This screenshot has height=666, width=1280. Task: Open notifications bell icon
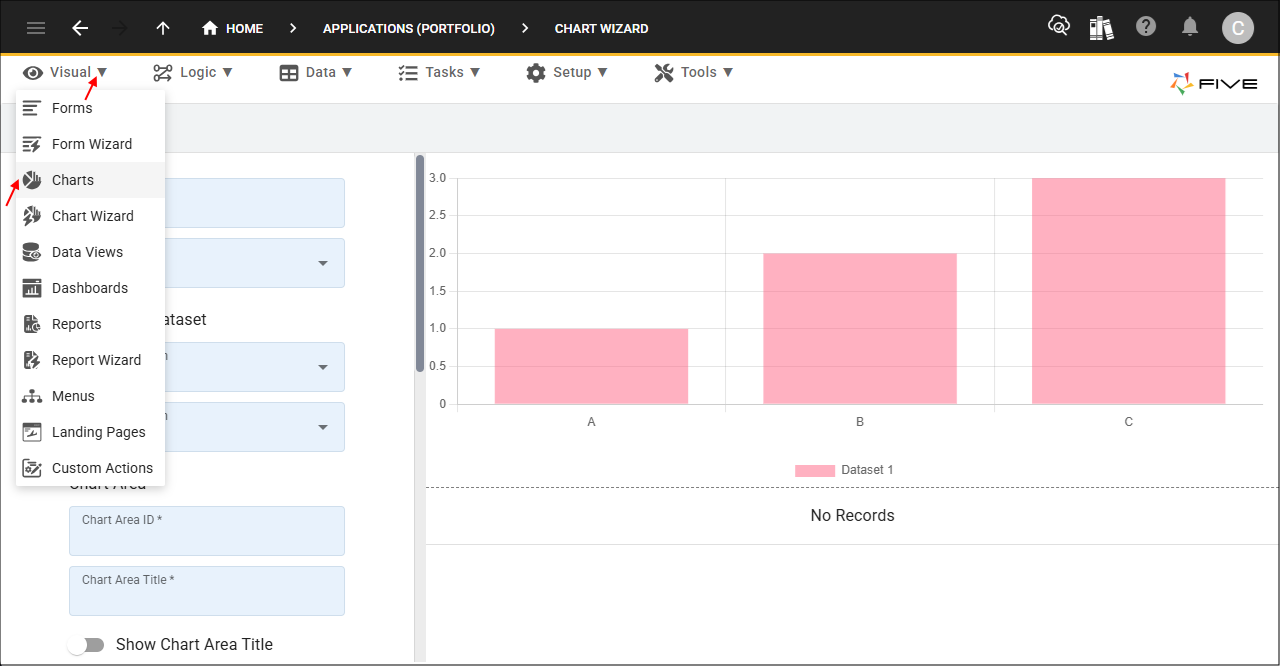pos(1190,27)
